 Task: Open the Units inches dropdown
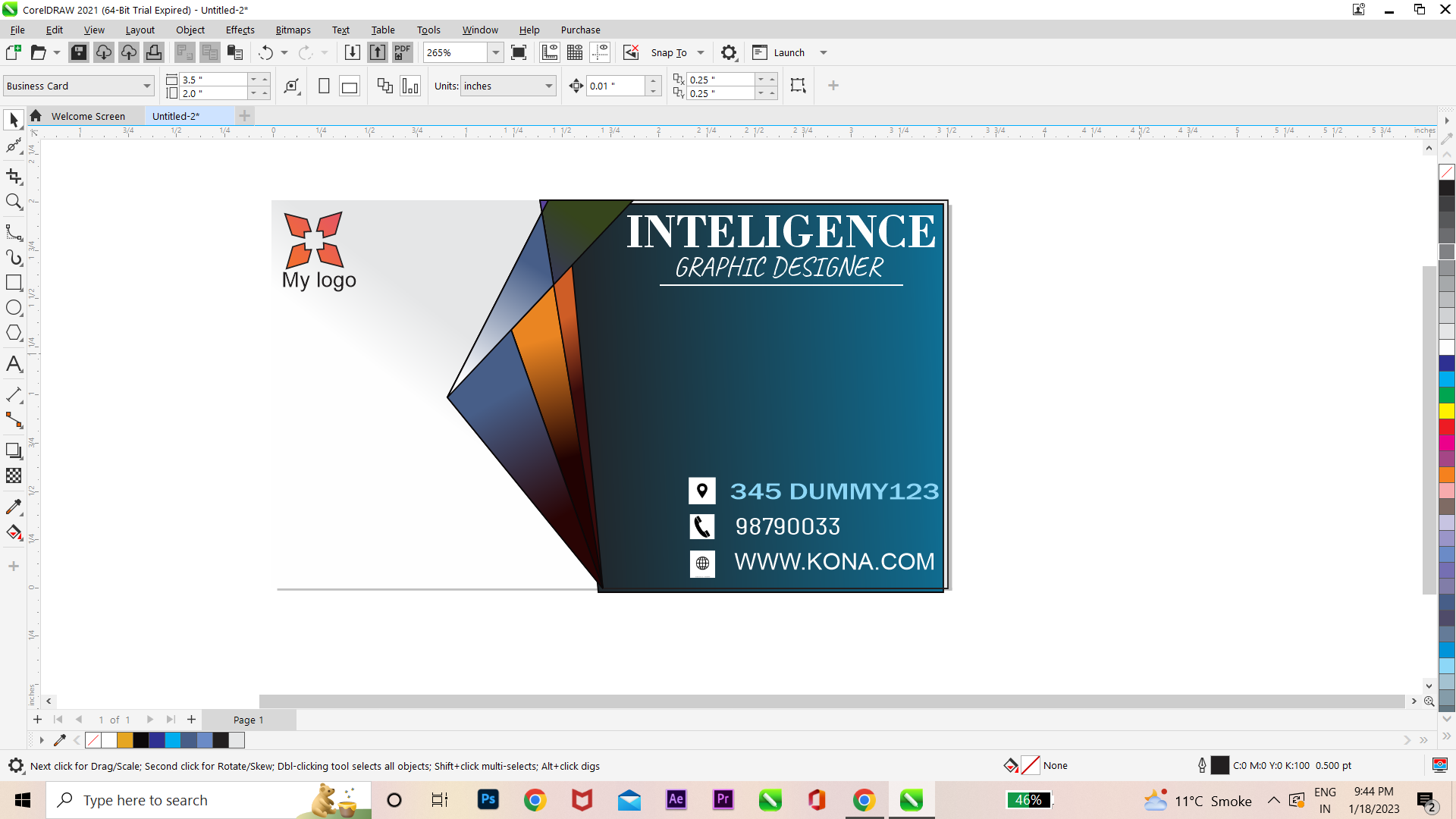[x=549, y=86]
